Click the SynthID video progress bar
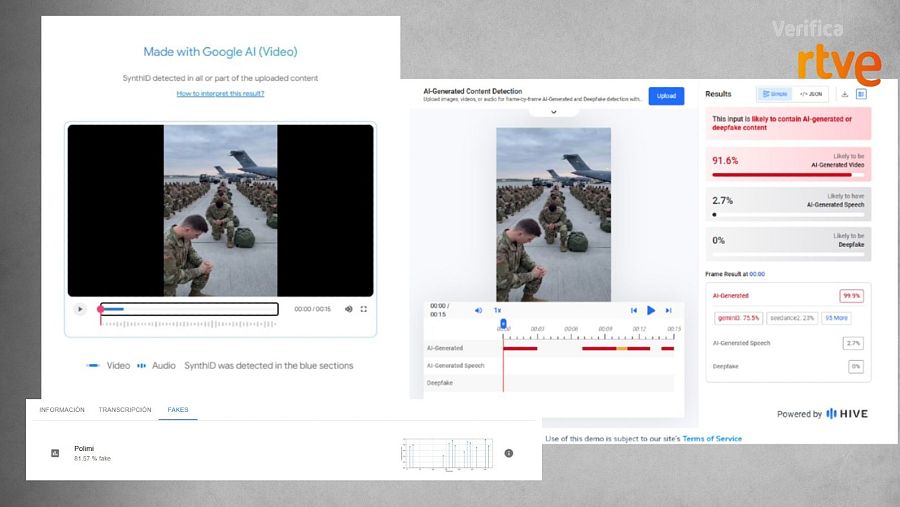Viewport: 900px width, 507px height. (188, 309)
